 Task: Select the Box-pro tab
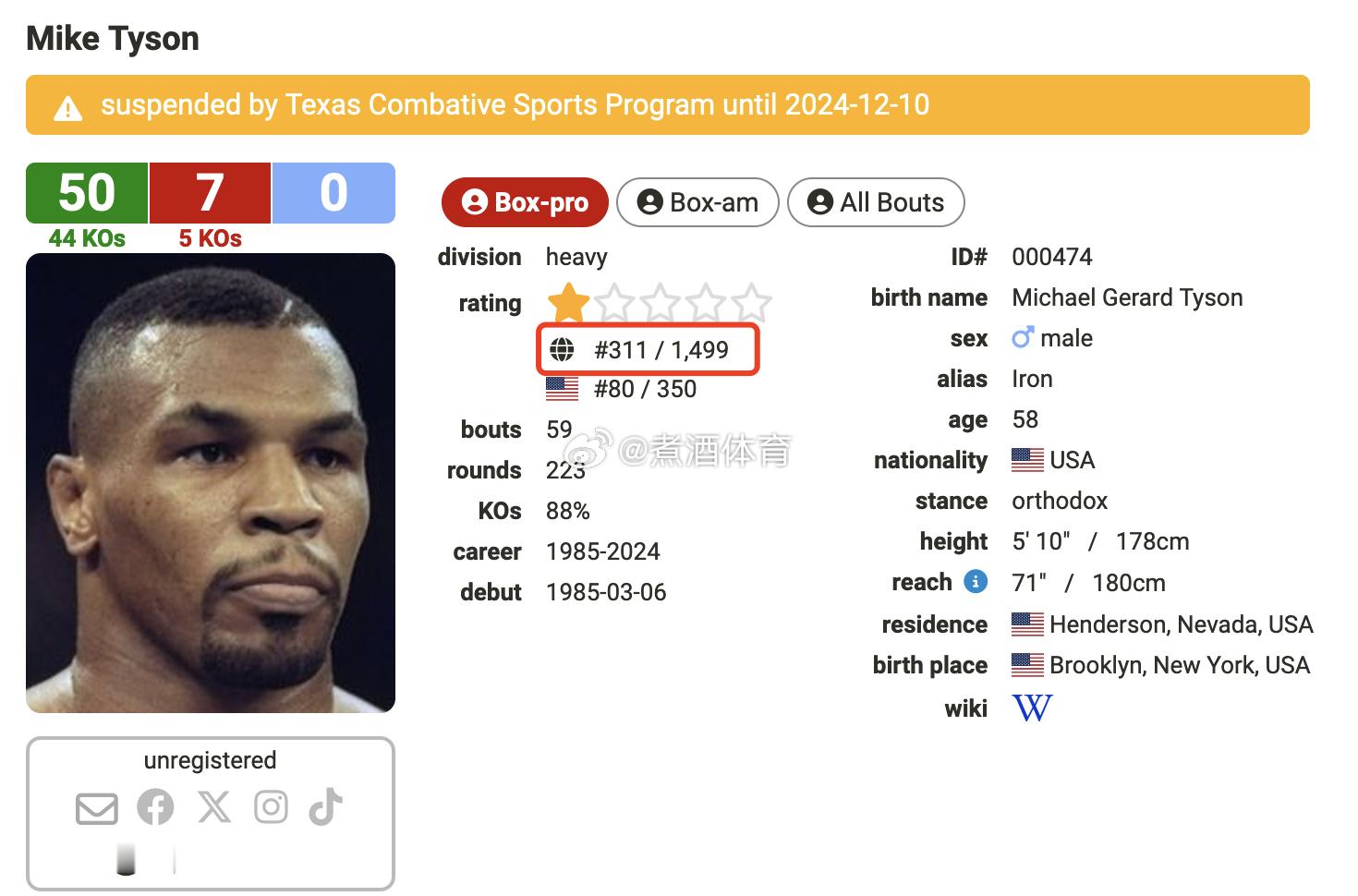525,202
